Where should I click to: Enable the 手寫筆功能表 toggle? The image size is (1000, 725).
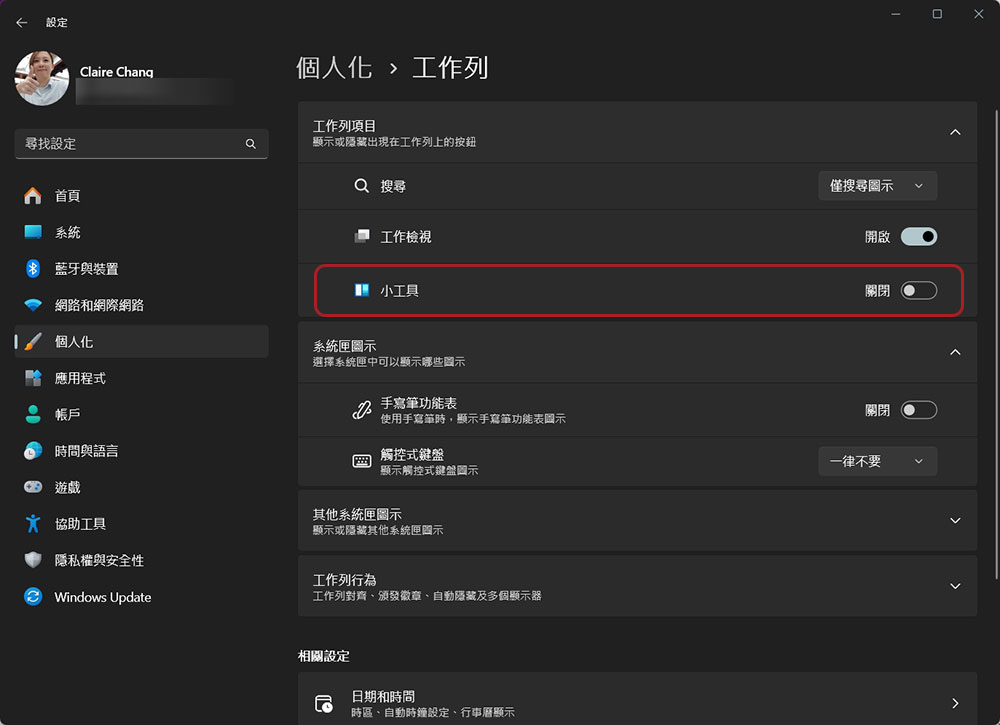click(918, 410)
